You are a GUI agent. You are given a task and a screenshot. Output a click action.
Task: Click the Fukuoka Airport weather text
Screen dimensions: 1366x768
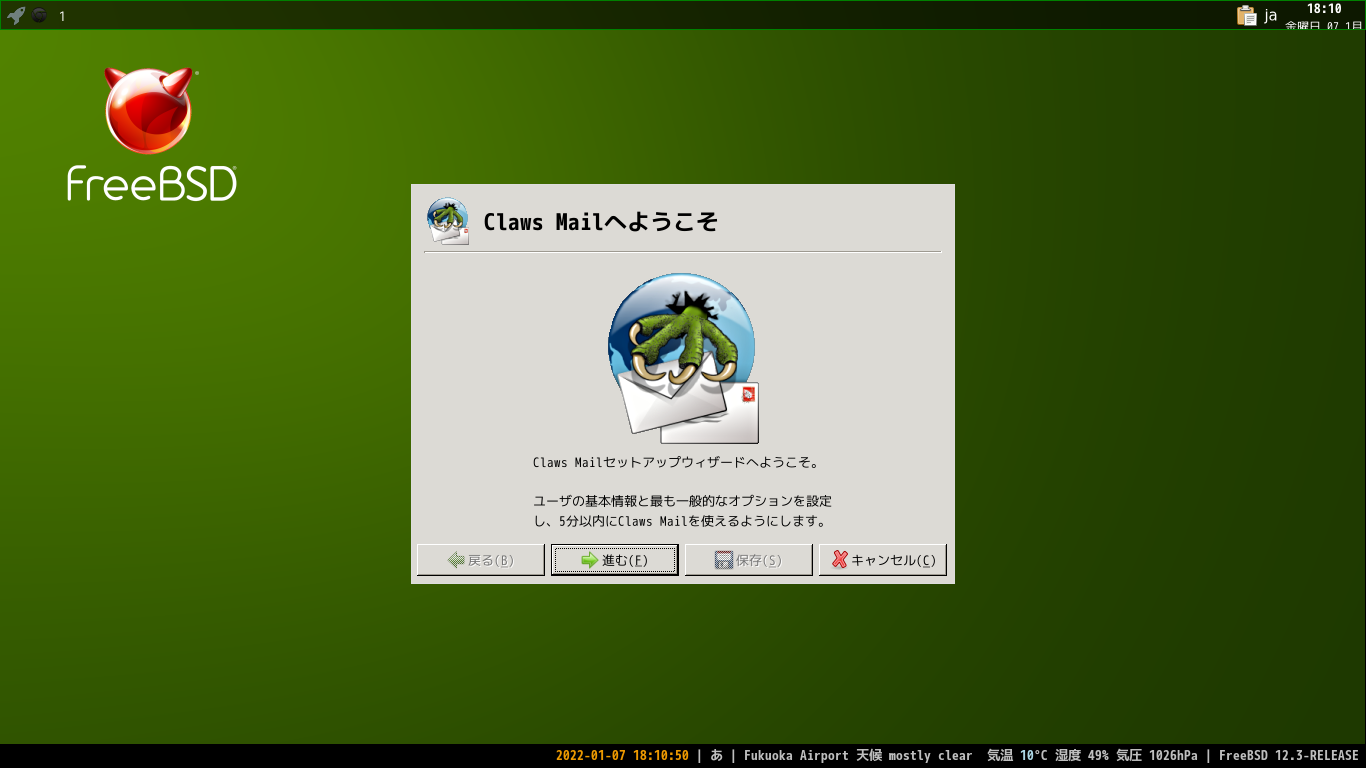[x=858, y=756]
